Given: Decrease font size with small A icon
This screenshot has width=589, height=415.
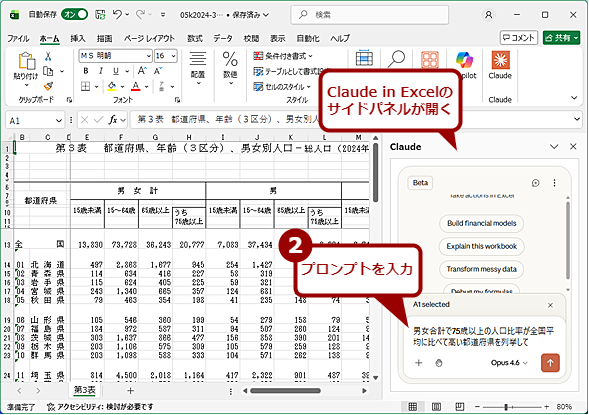Looking at the screenshot, I should coord(158,71).
